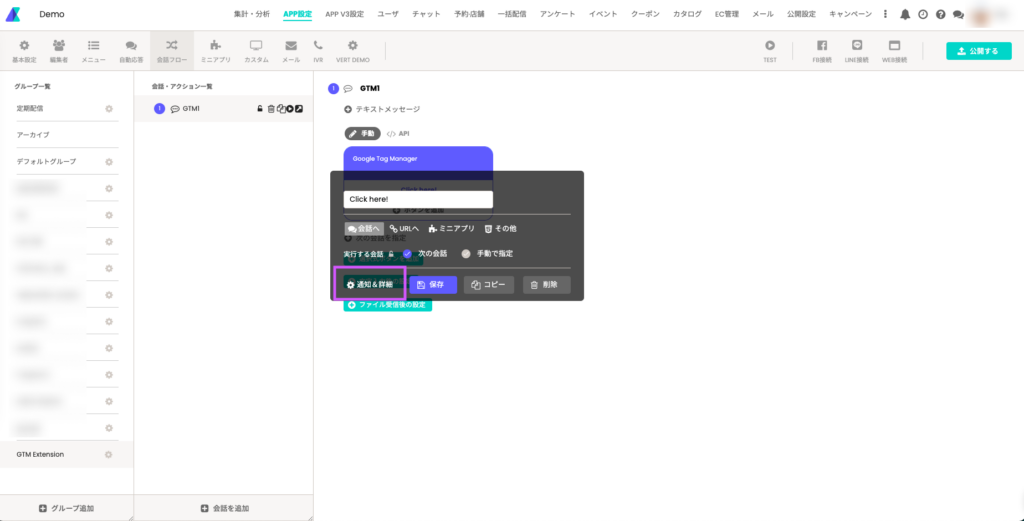Image resolution: width=1024 pixels, height=521 pixels.
Task: Click the 保存 save button
Action: (432, 285)
